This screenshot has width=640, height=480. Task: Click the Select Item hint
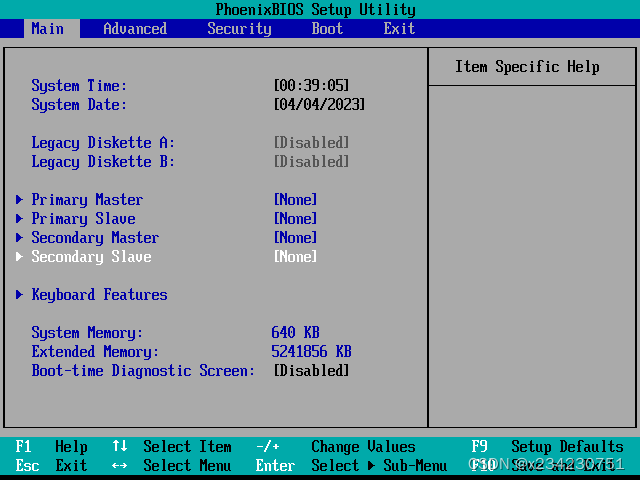tap(187, 447)
